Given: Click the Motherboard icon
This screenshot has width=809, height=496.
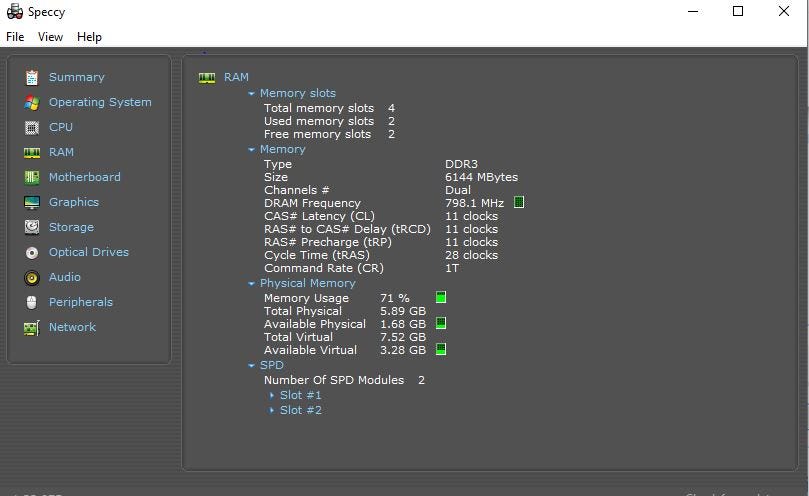Looking at the screenshot, I should point(32,178).
